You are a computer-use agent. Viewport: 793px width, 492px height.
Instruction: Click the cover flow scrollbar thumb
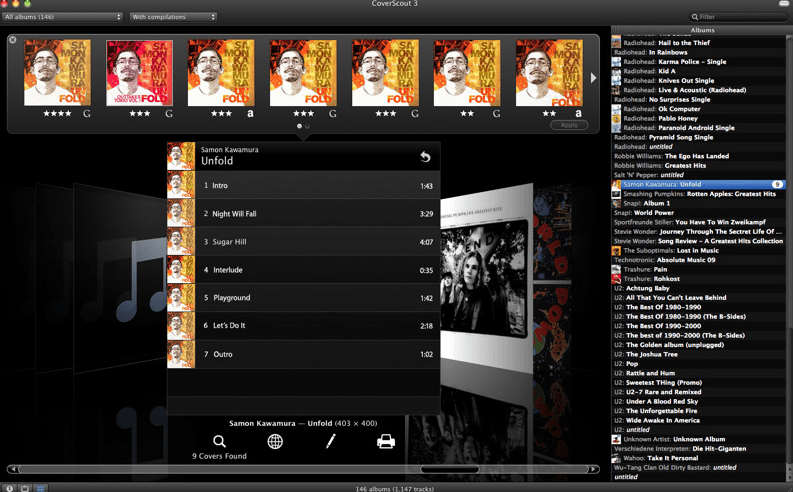(x=450, y=469)
